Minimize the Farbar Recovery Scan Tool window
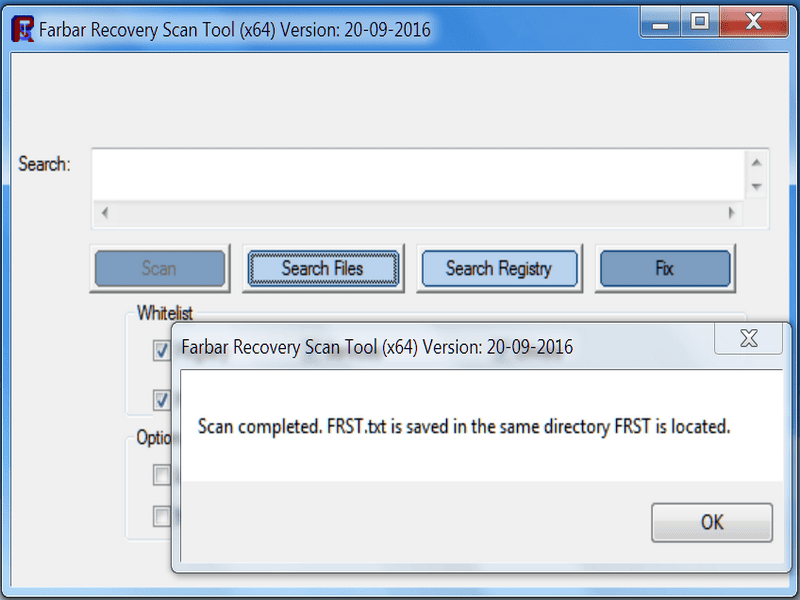Viewport: 800px width, 600px height. coord(660,22)
